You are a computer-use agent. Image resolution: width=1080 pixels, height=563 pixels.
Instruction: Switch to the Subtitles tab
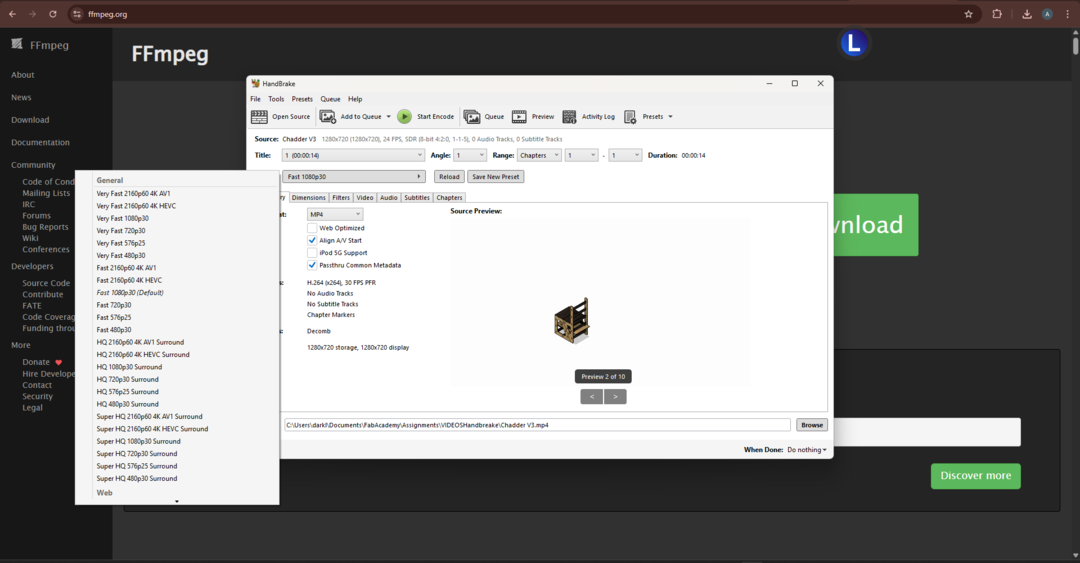coord(417,198)
